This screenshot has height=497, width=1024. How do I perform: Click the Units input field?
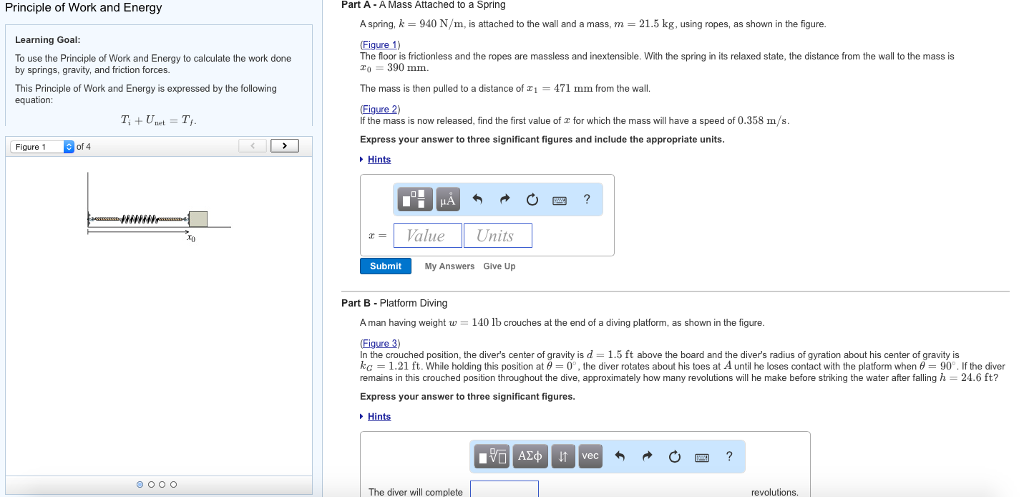[498, 236]
